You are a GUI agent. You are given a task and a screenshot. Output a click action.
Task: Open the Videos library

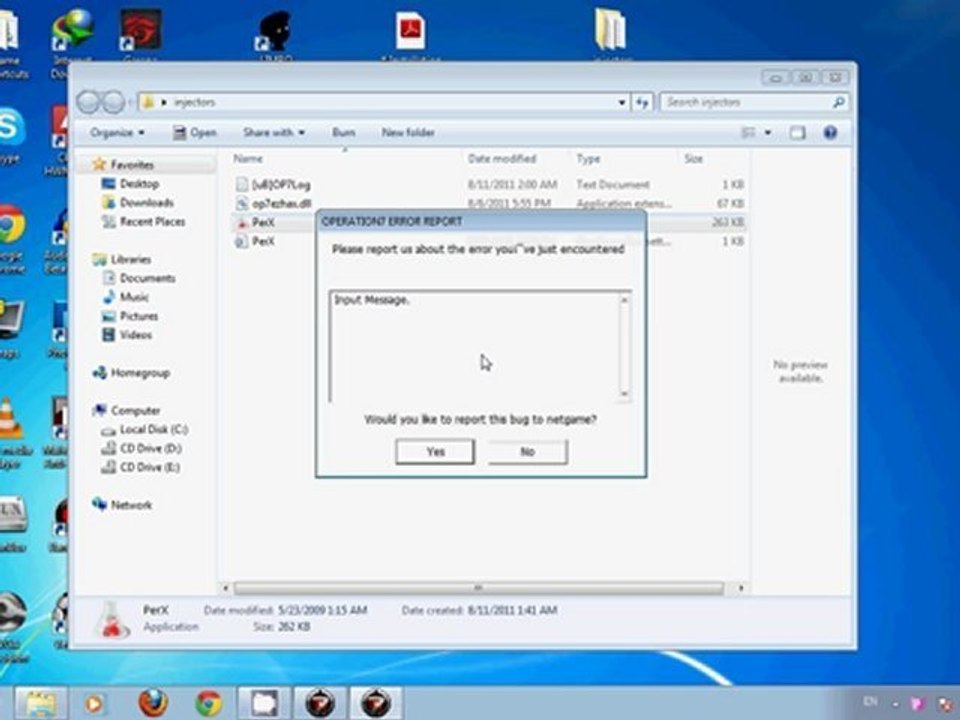pos(135,336)
